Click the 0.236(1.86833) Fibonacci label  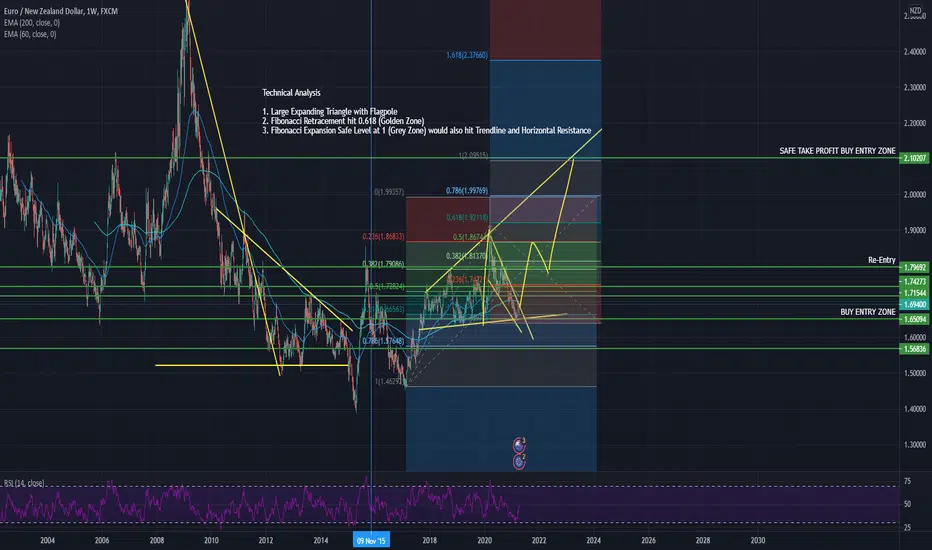pos(383,237)
